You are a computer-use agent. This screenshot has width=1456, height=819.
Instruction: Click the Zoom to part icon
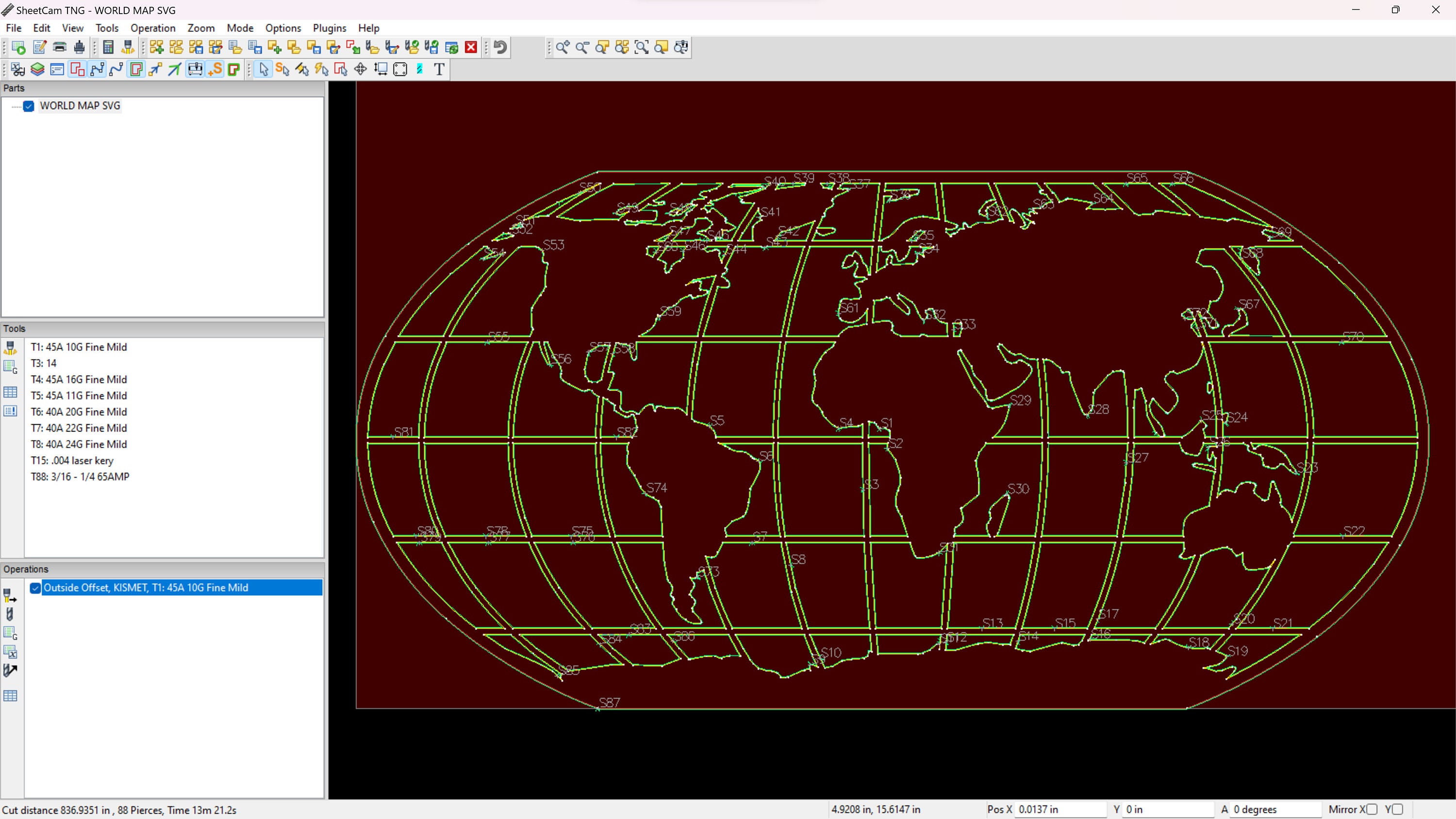tap(601, 48)
